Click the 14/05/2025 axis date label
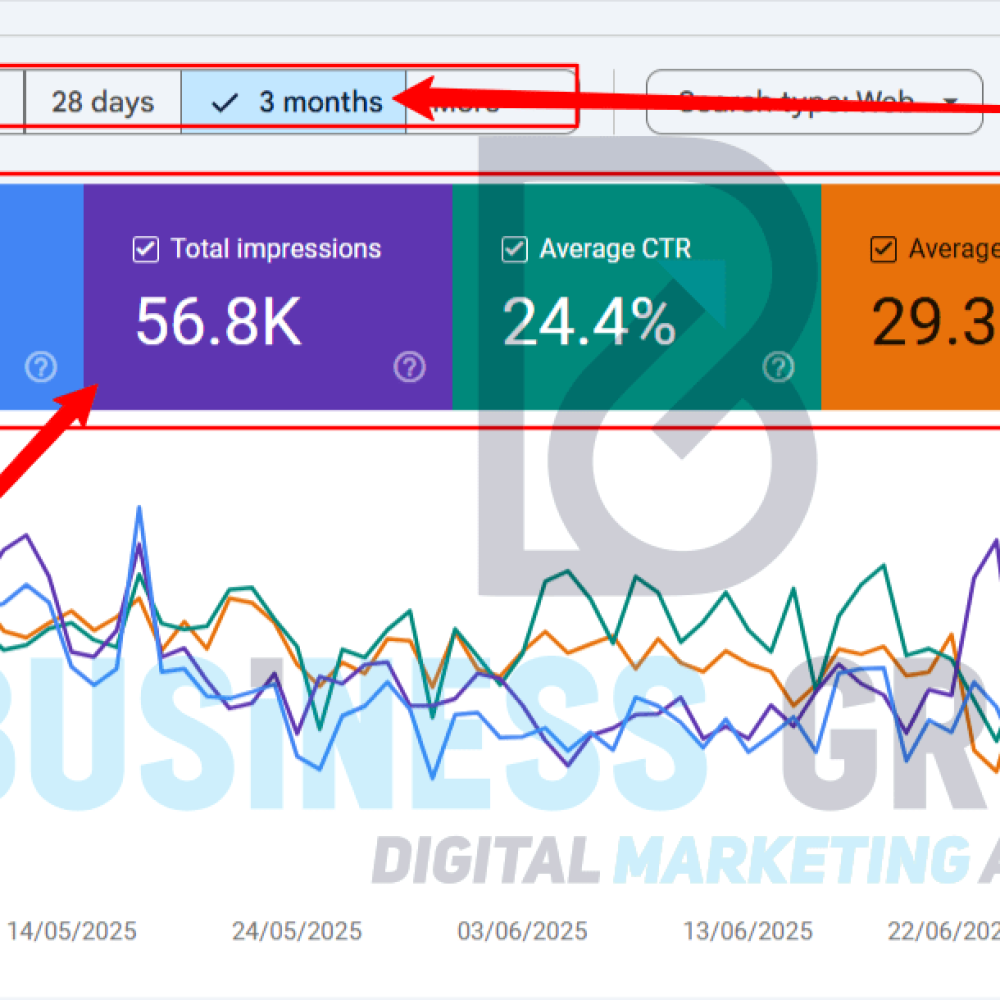The width and height of the screenshot is (1000, 1000). 71,931
